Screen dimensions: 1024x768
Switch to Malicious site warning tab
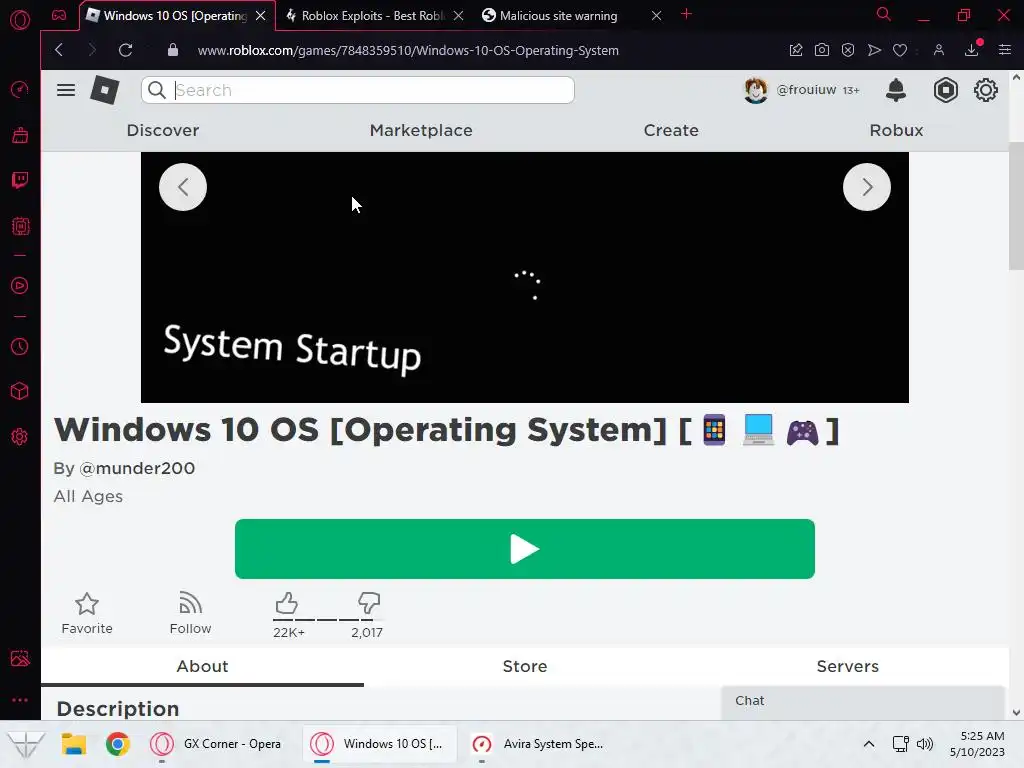coord(559,15)
